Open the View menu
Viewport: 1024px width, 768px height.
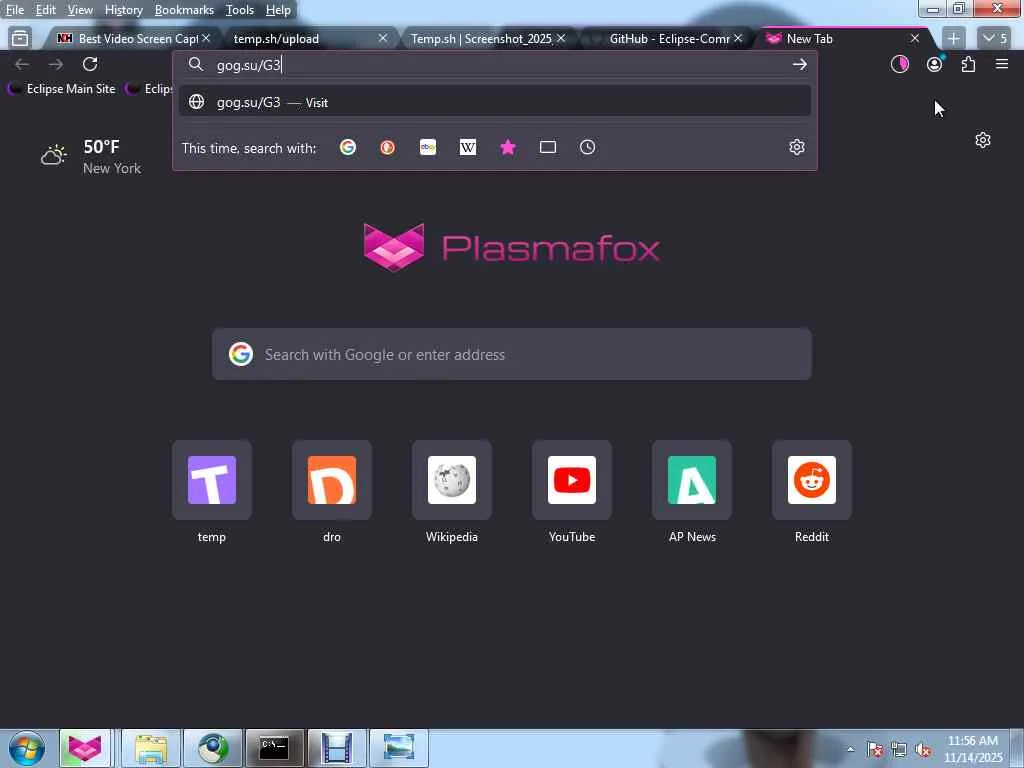[x=80, y=10]
